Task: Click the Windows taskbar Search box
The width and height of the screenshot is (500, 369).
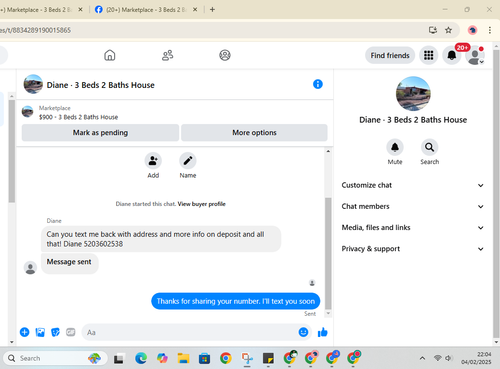Action: click(55, 358)
